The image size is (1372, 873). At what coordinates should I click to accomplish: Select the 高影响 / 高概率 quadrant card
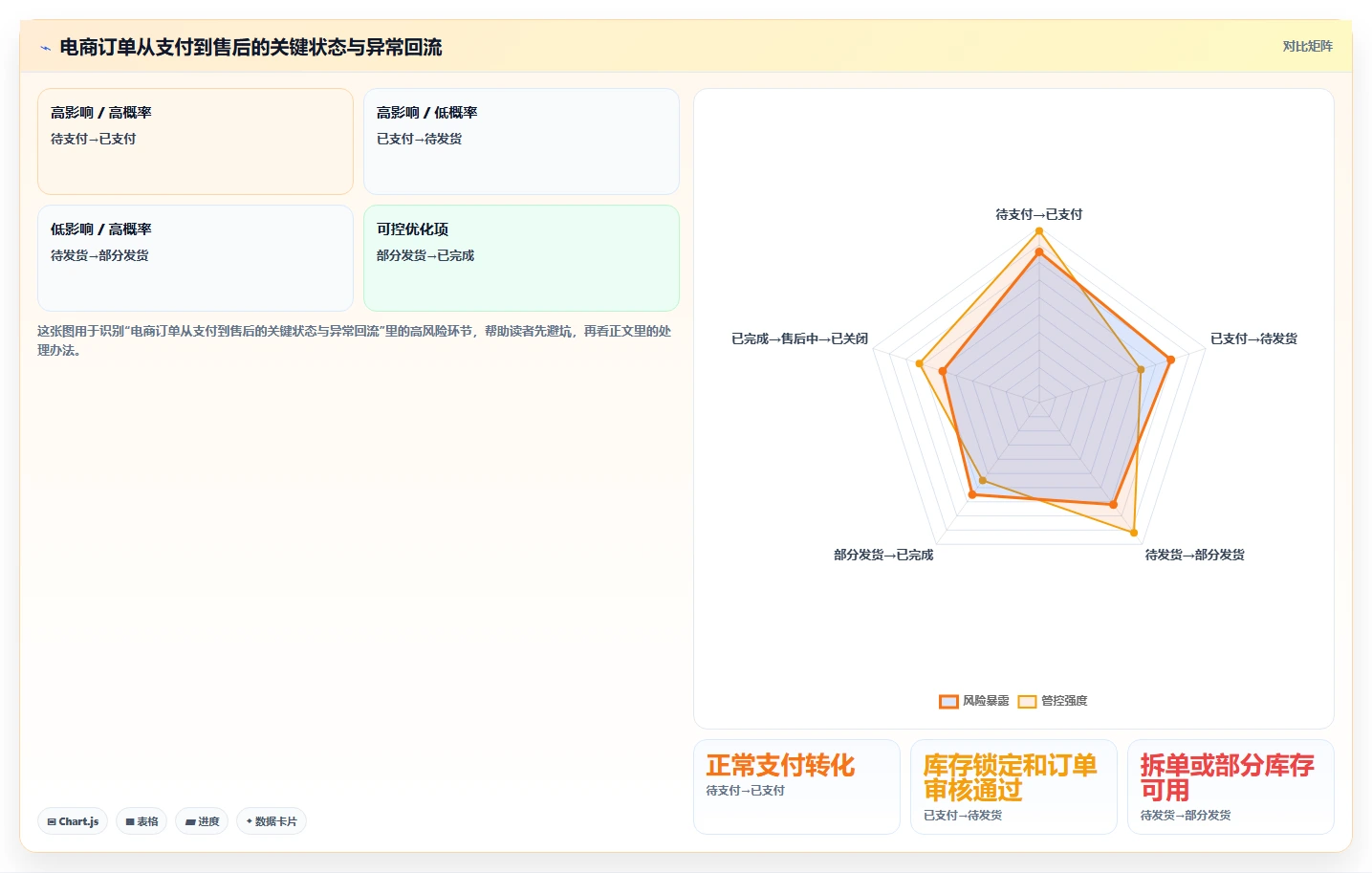click(195, 142)
